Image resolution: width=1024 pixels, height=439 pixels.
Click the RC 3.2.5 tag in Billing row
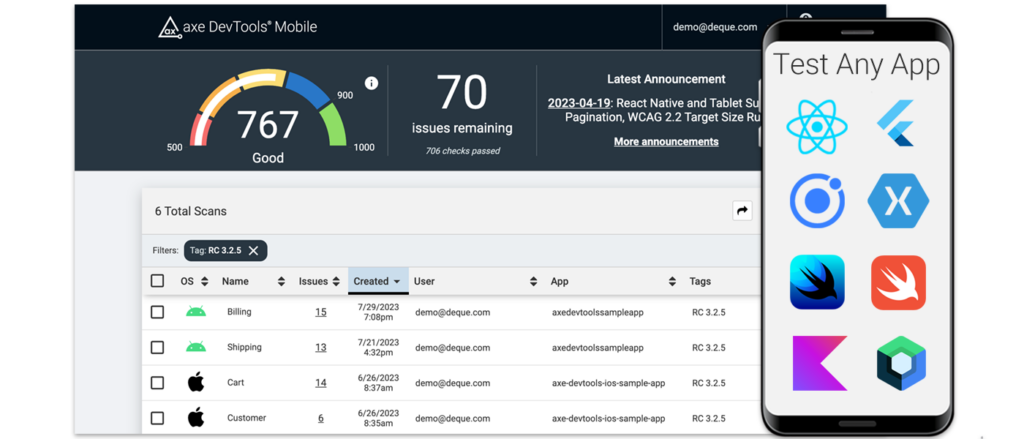point(709,312)
